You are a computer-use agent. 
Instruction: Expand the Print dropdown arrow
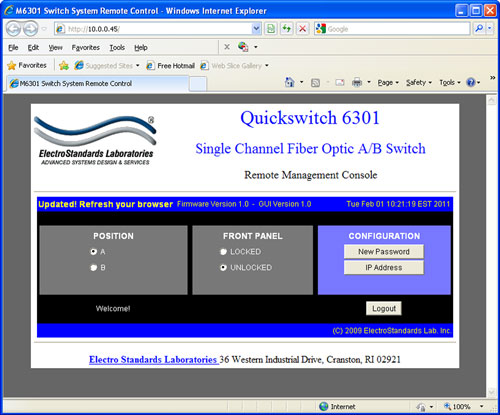369,82
